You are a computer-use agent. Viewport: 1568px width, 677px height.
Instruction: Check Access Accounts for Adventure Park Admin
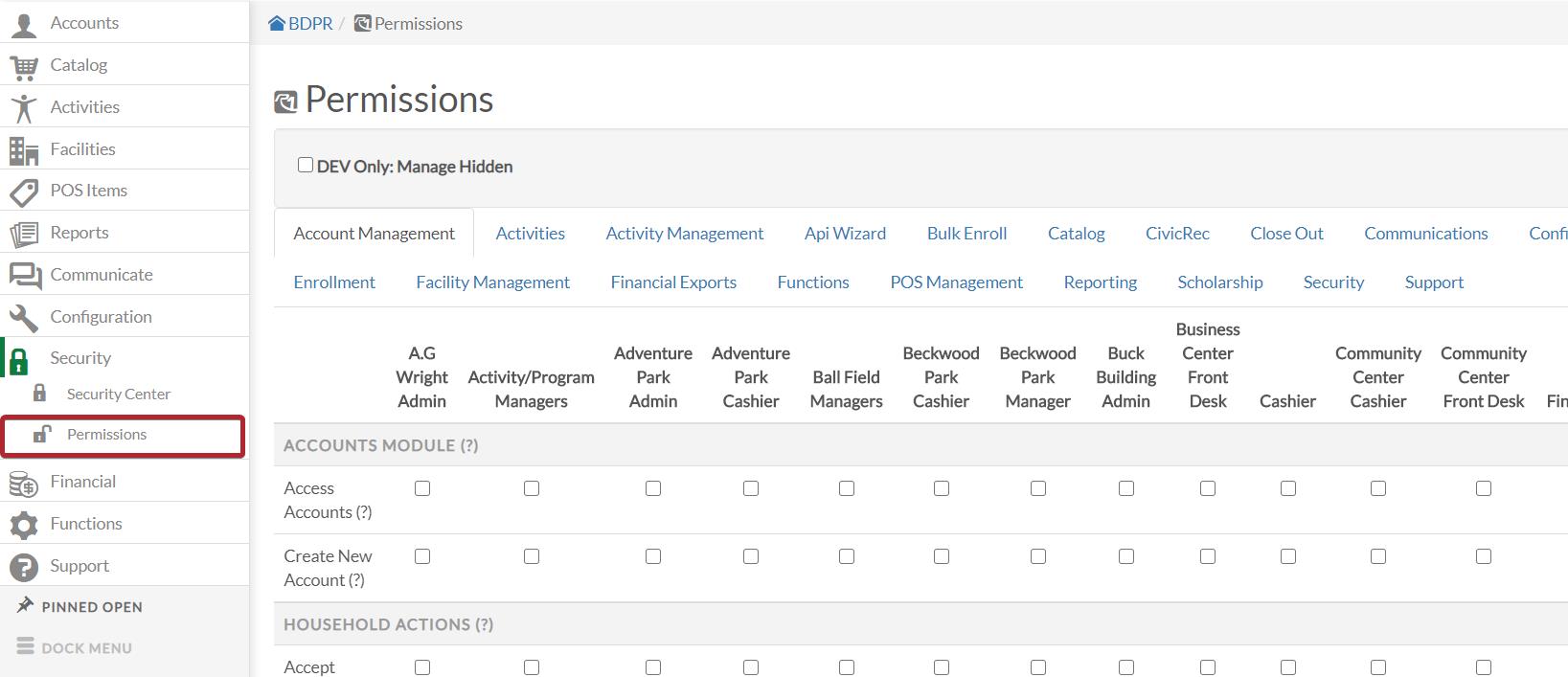pos(653,488)
